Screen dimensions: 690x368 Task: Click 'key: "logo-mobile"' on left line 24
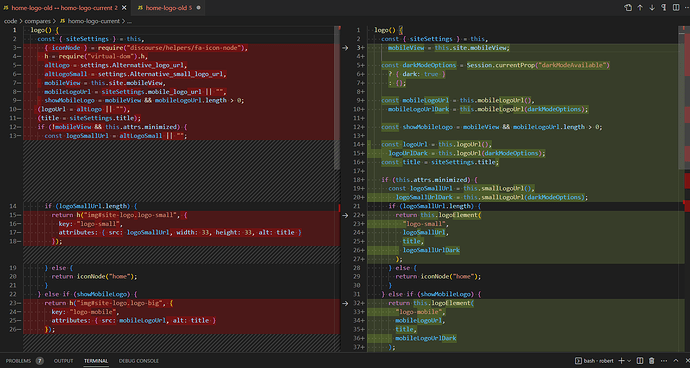[x=85, y=312]
